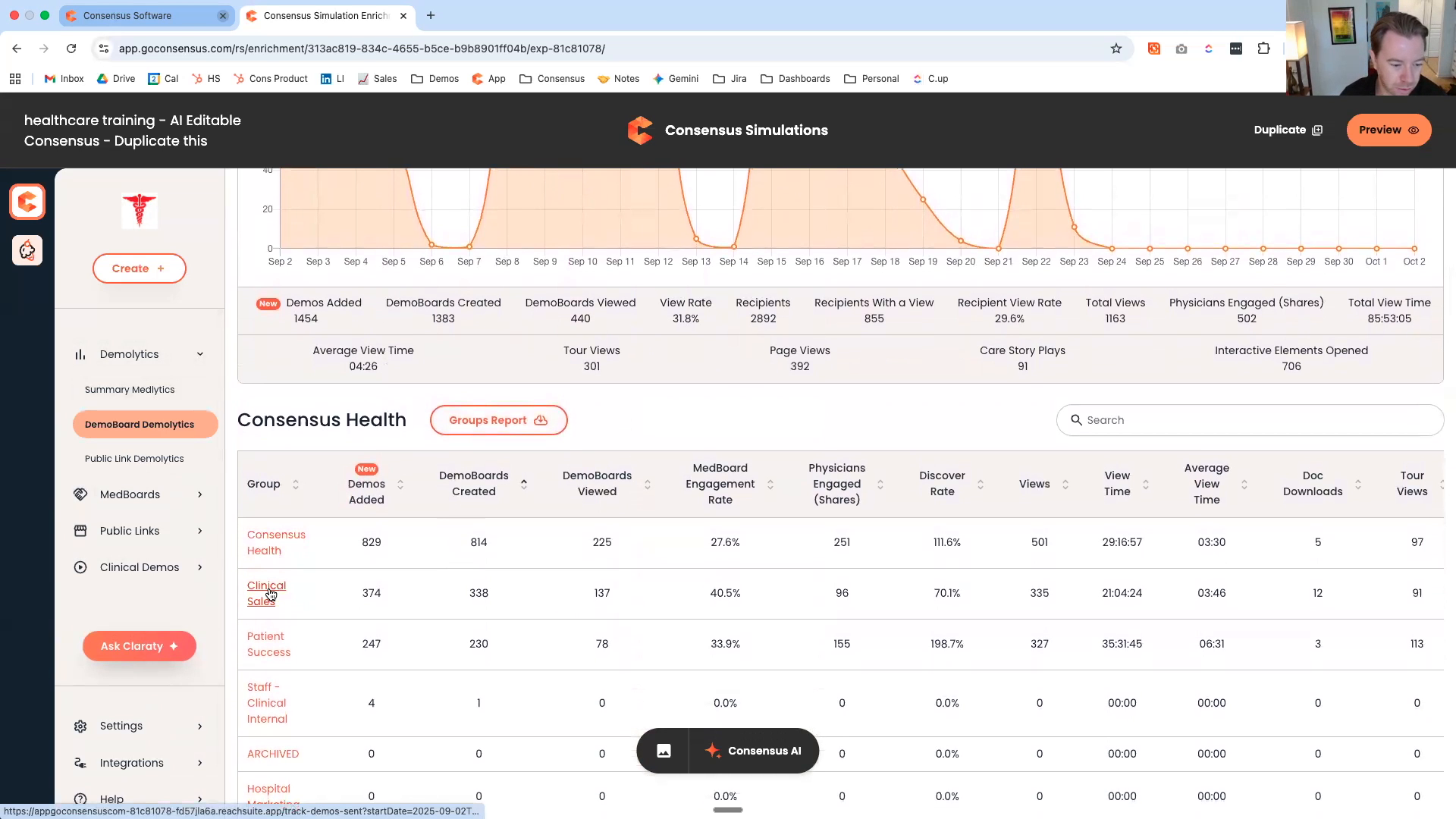Click the Preview button

coord(1388,130)
